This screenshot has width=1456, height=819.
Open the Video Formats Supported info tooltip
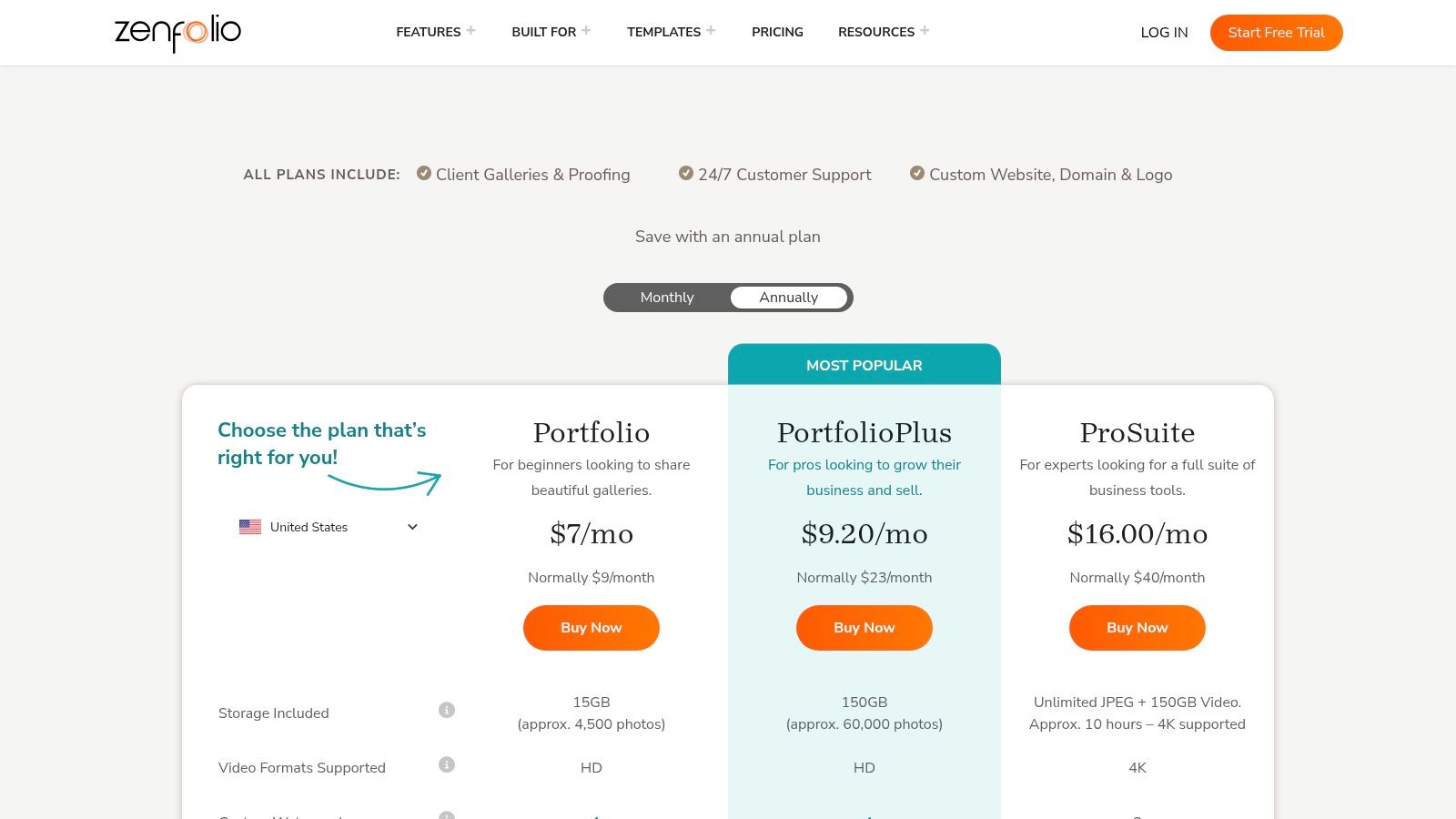(x=446, y=765)
